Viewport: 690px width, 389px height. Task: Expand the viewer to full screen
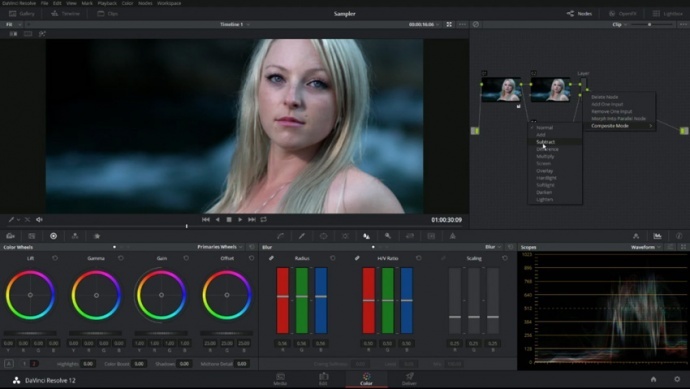tap(449, 24)
